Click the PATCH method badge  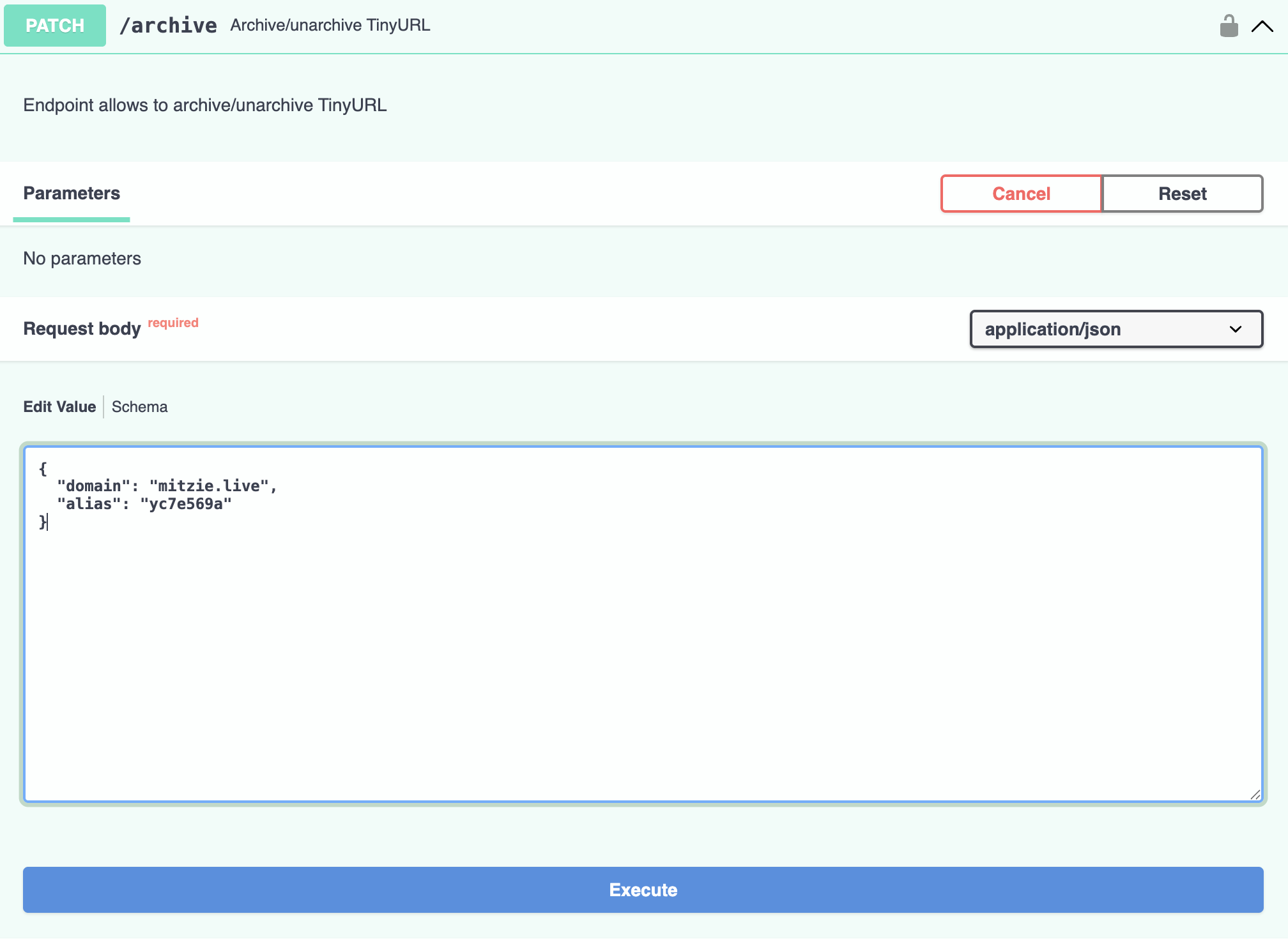55,26
